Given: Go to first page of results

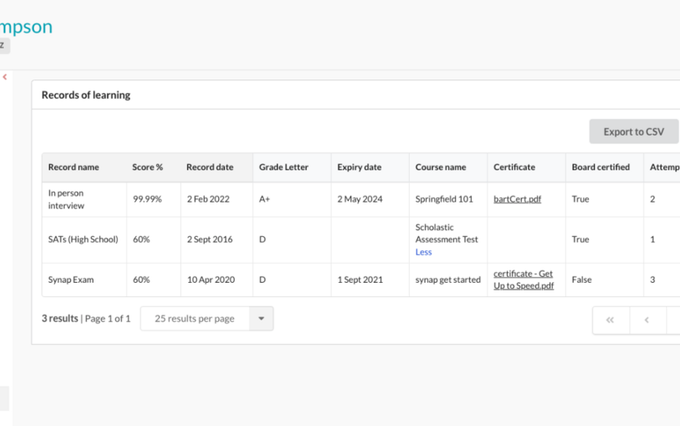Looking at the screenshot, I should [x=611, y=320].
